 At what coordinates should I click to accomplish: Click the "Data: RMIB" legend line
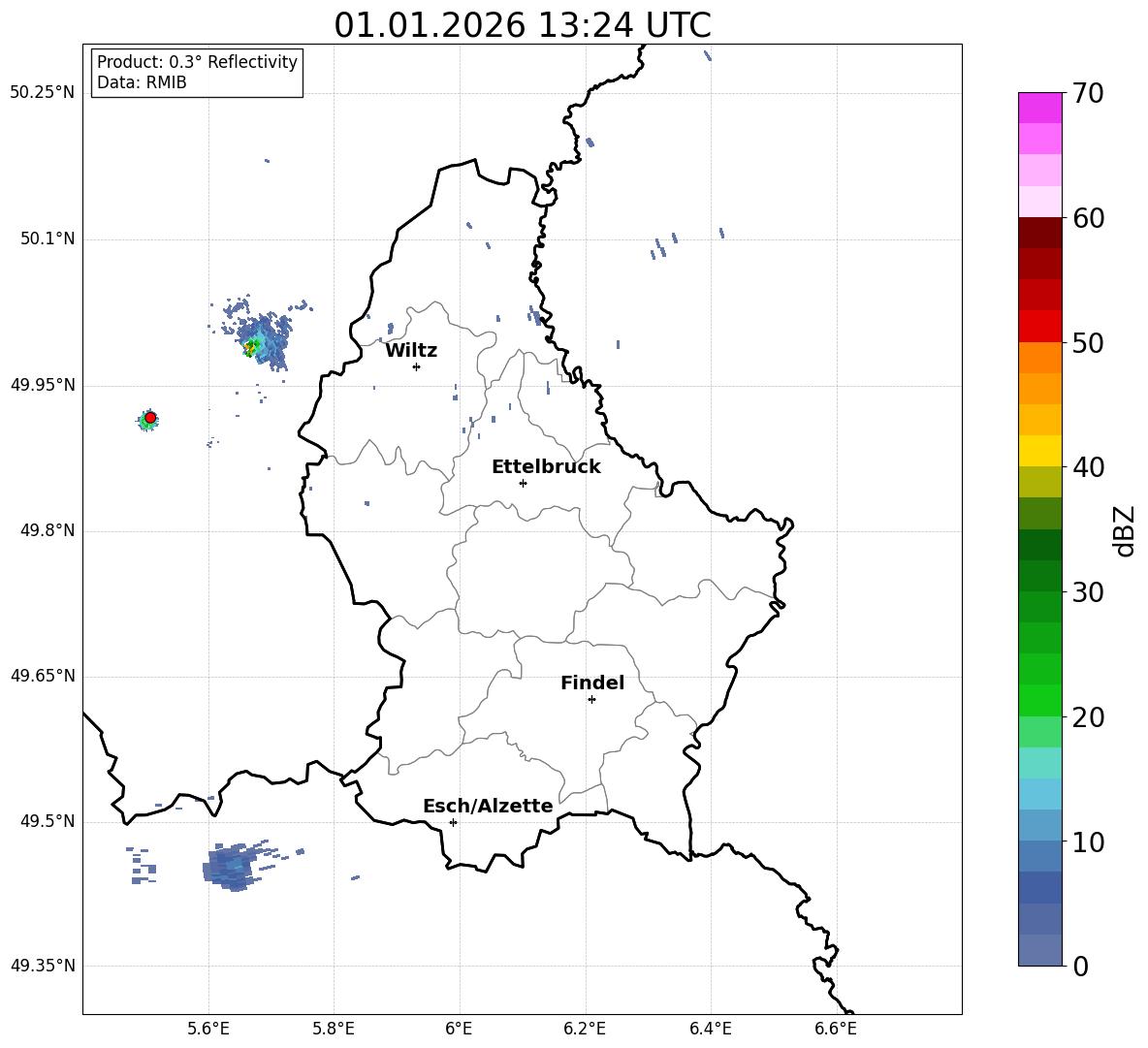(x=142, y=82)
